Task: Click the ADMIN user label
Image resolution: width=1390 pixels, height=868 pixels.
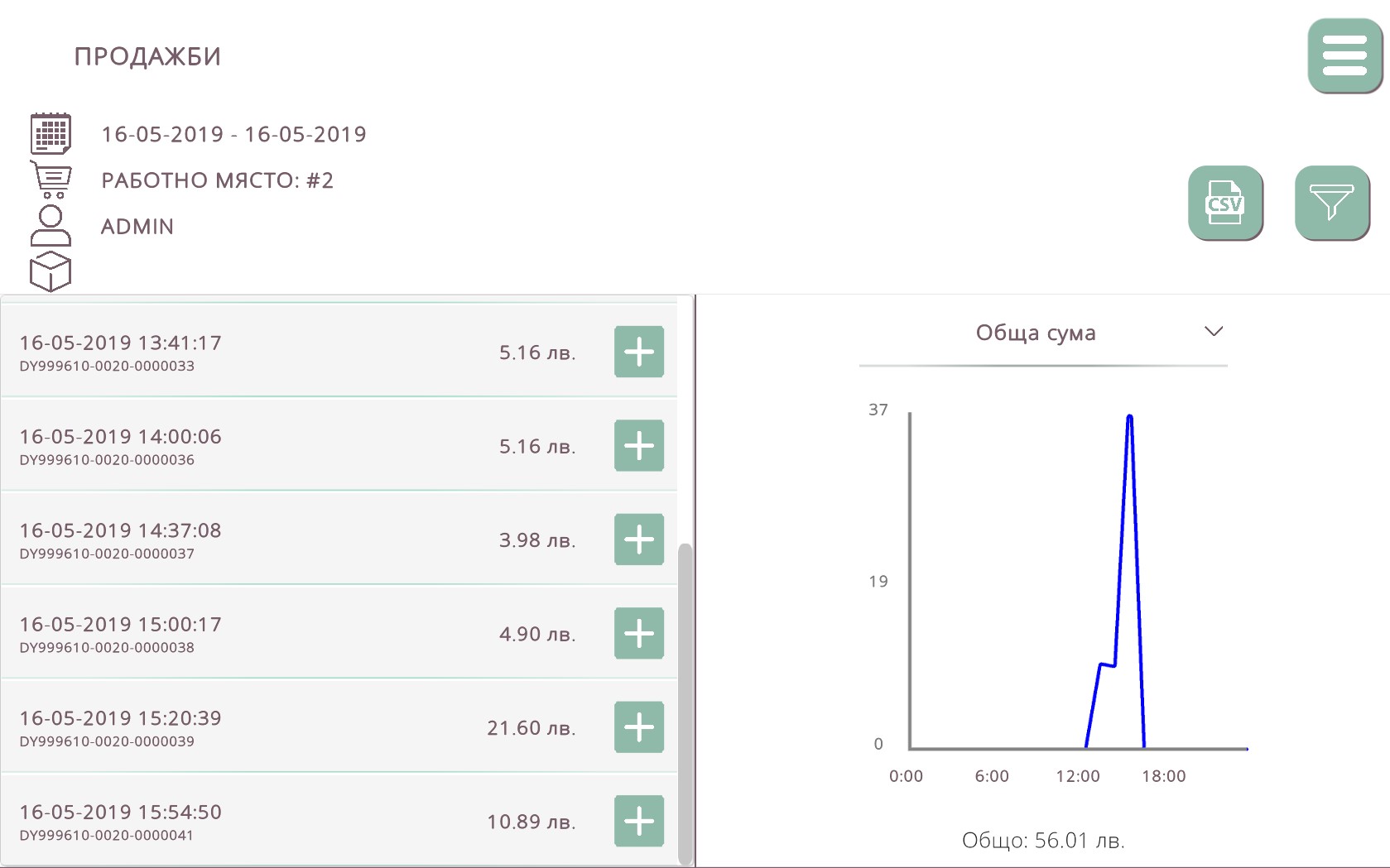Action: click(x=137, y=227)
